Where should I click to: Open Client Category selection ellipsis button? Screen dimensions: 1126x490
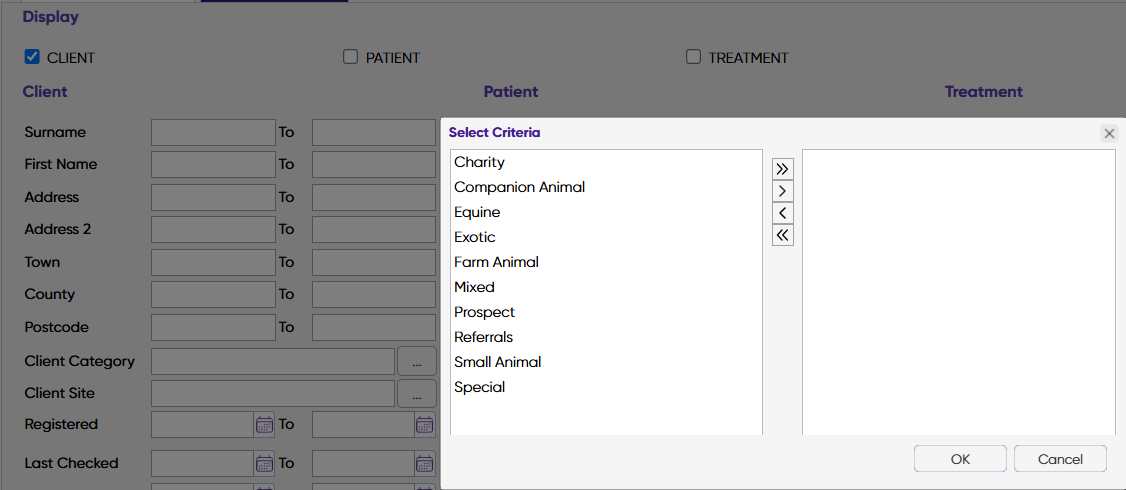pos(417,362)
